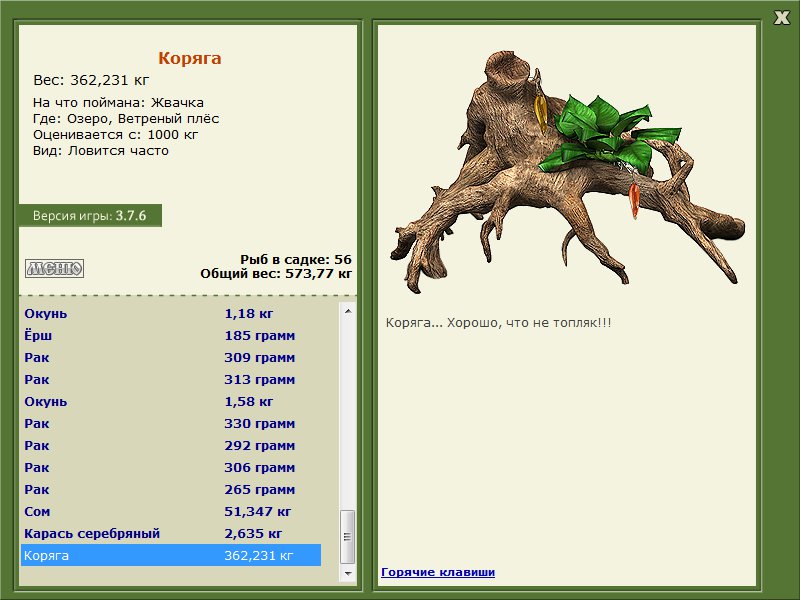
Task: Select the Рак 309 грамм row
Action: pos(171,357)
